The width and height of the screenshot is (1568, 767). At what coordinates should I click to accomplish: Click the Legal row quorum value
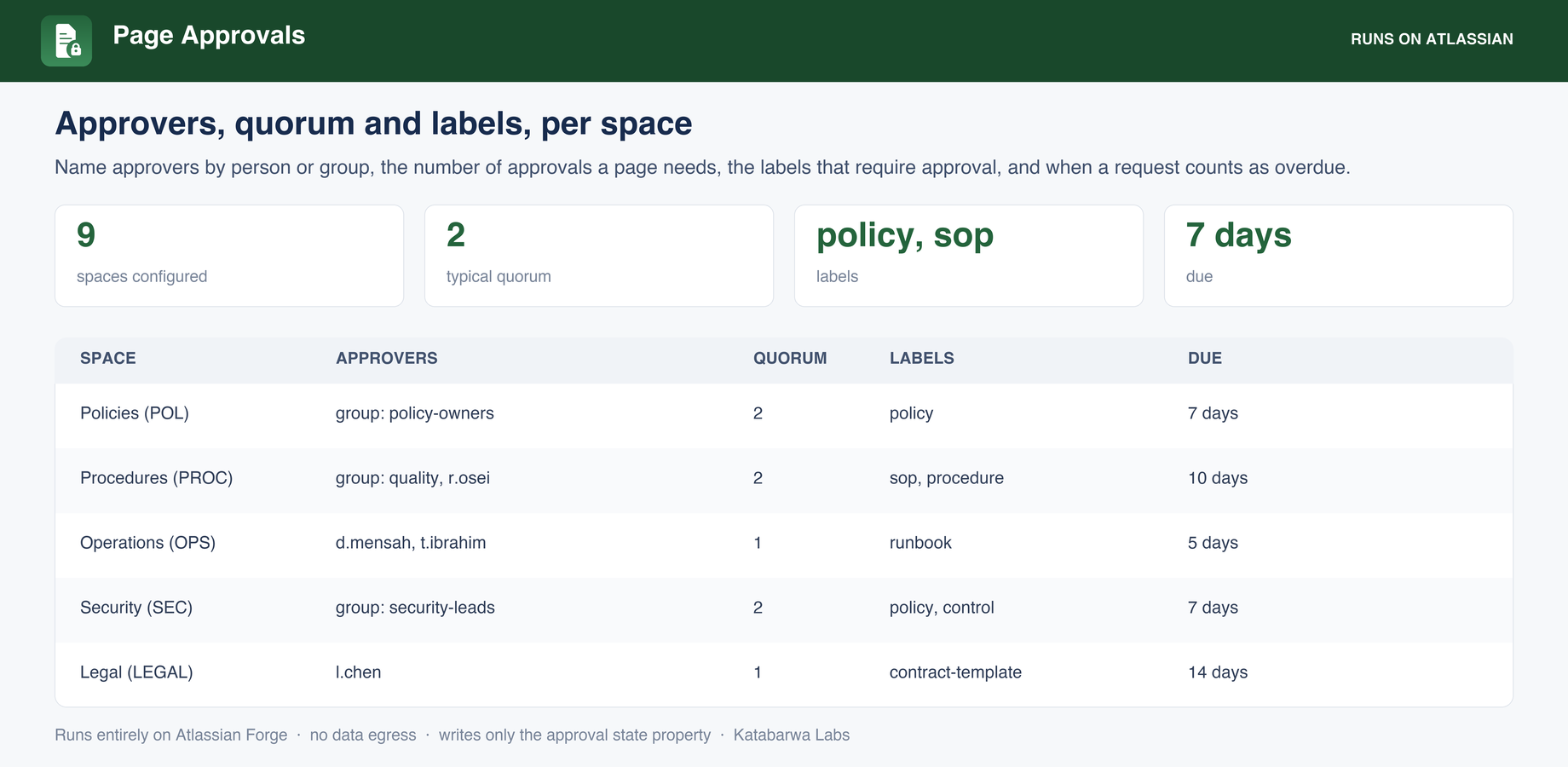[x=758, y=672]
